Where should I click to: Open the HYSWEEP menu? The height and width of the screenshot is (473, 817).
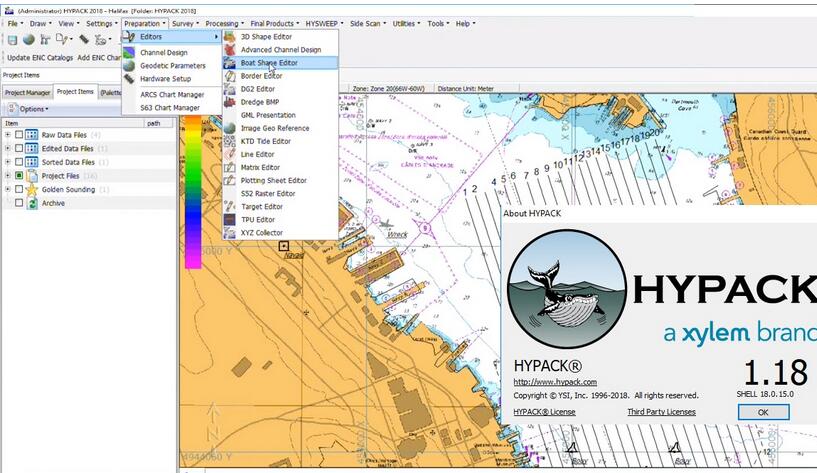click(x=324, y=23)
